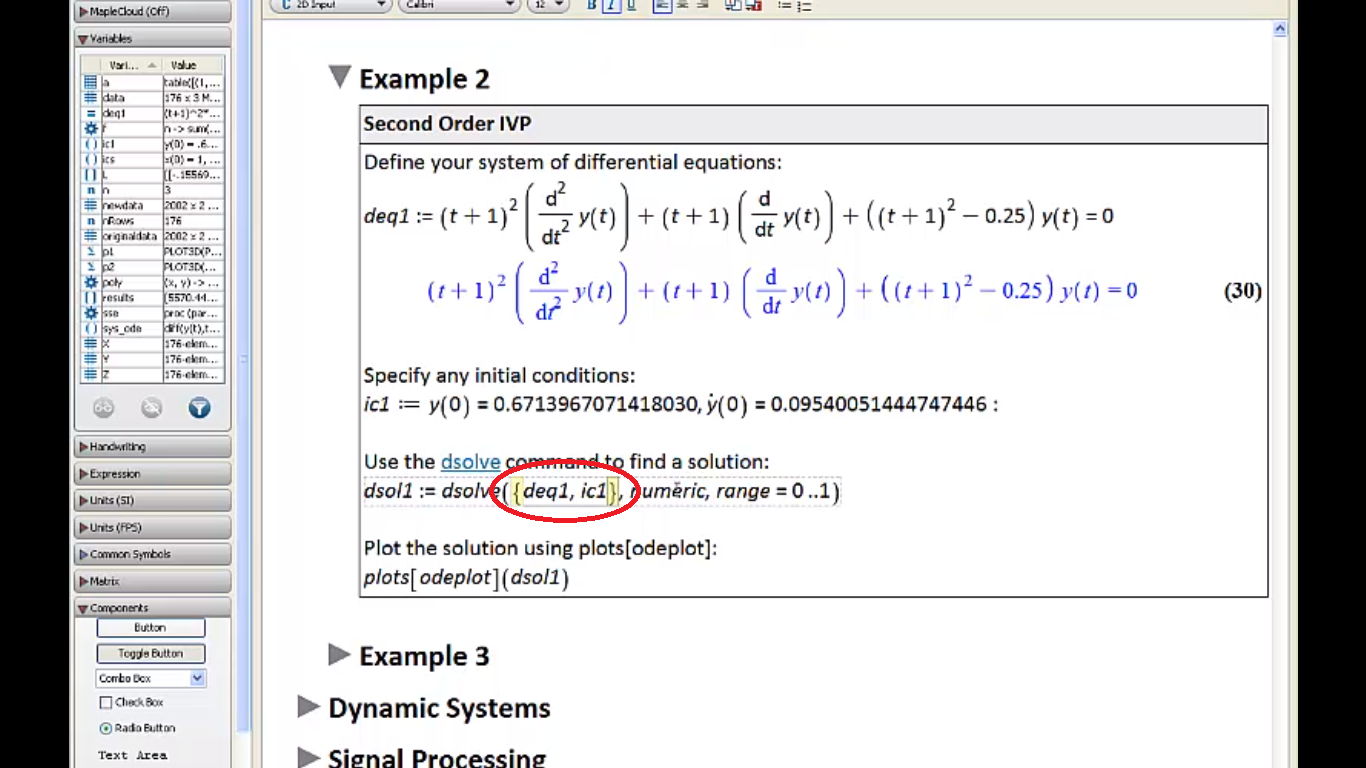
Task: Click matrix icon beside originaldata
Action: coord(91,236)
